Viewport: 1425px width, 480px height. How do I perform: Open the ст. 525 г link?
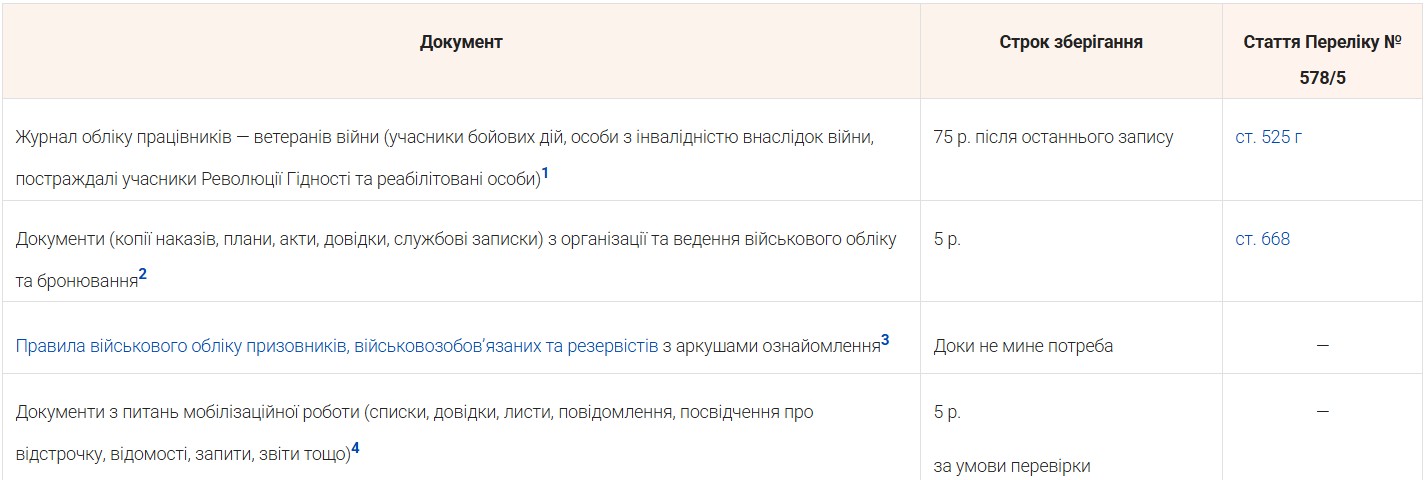point(1268,138)
